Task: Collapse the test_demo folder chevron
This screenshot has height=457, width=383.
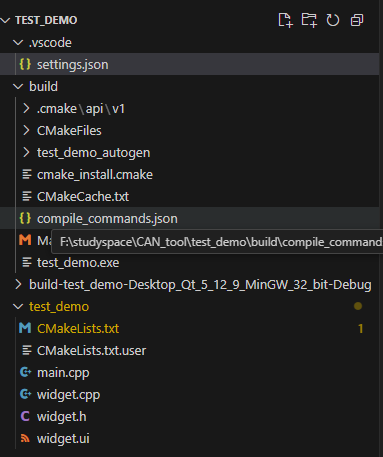Action: [x=18, y=306]
